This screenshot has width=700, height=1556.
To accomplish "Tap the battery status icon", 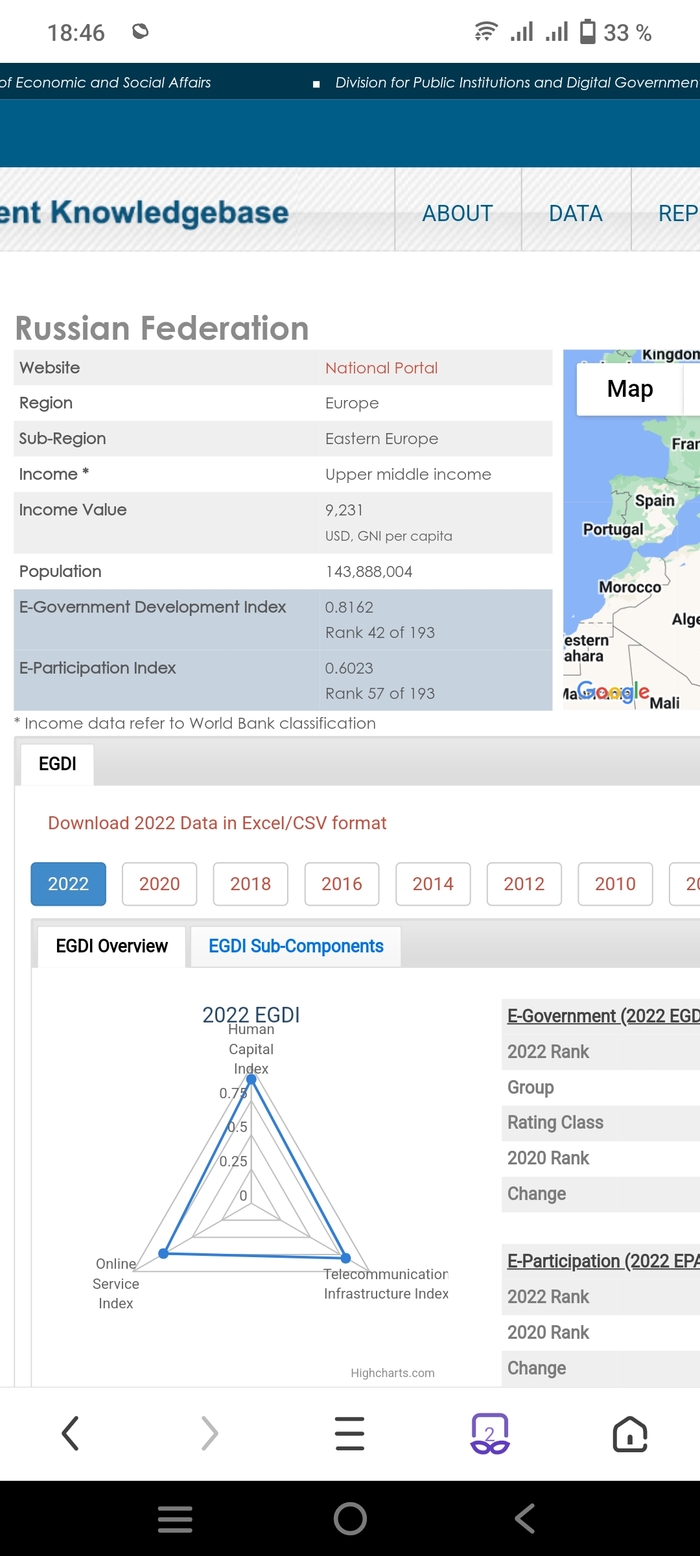I will point(588,32).
